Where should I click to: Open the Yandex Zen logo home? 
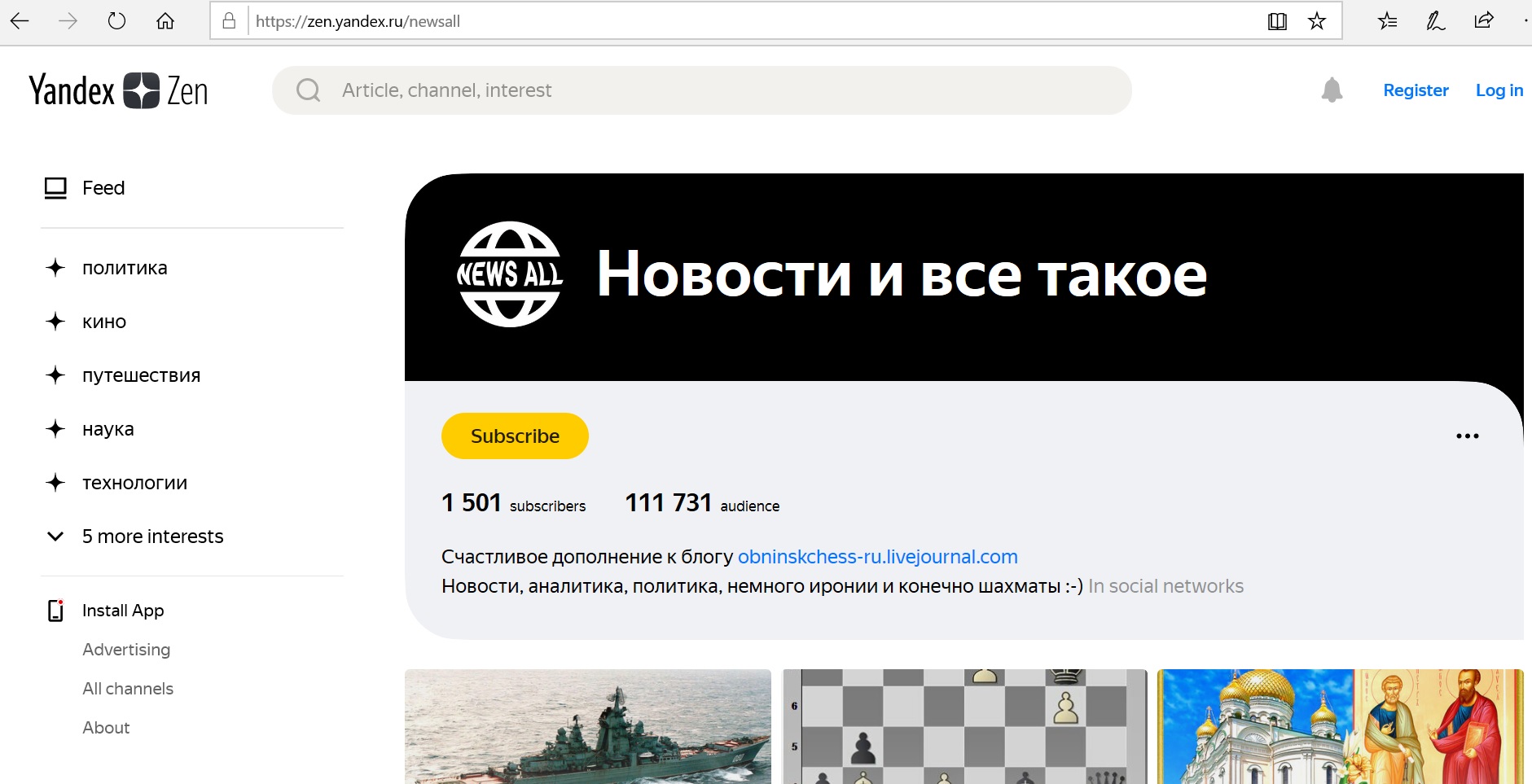pos(118,90)
